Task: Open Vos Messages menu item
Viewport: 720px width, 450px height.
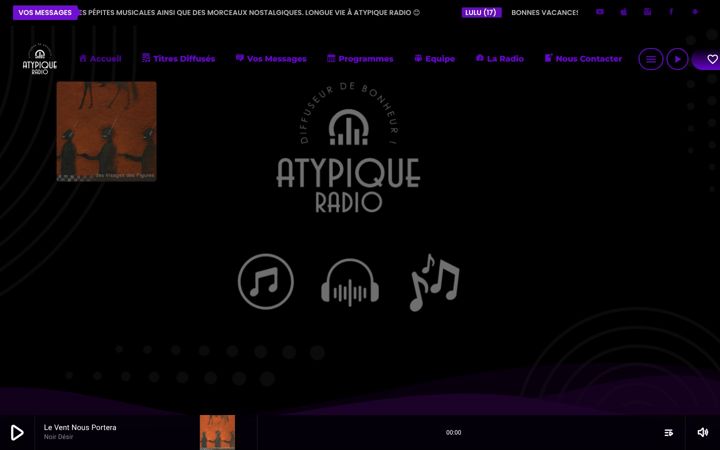Action: pyautogui.click(x=271, y=58)
